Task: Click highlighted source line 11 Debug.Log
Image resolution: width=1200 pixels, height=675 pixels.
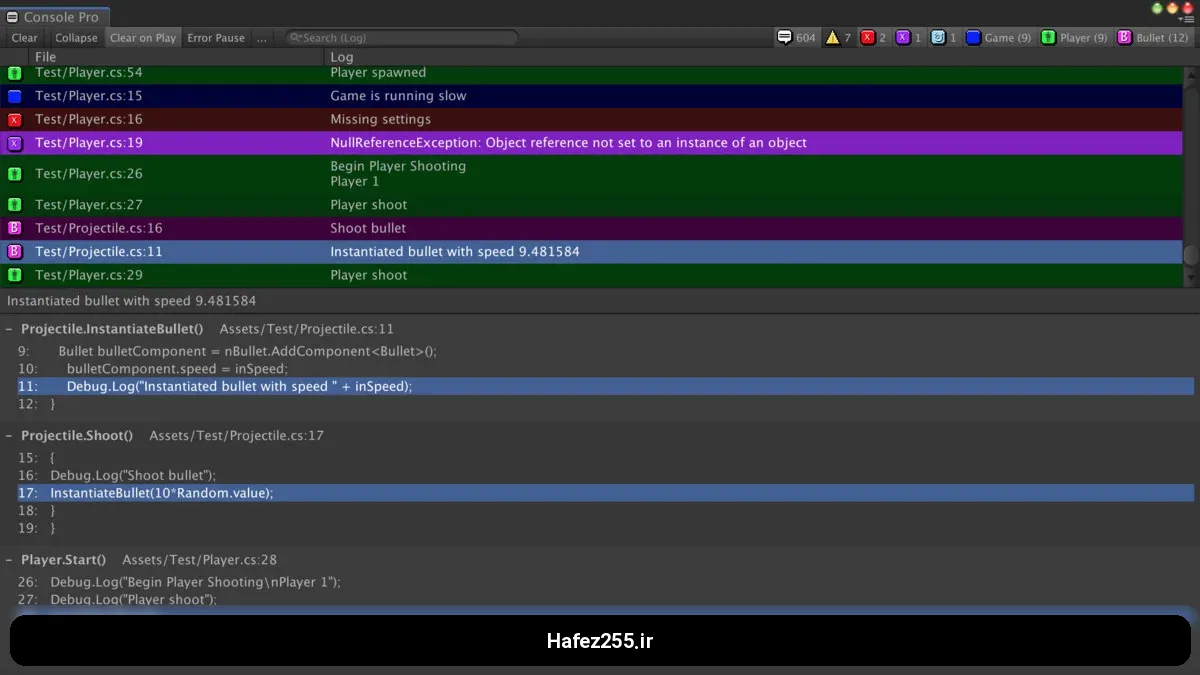Action: (606, 386)
